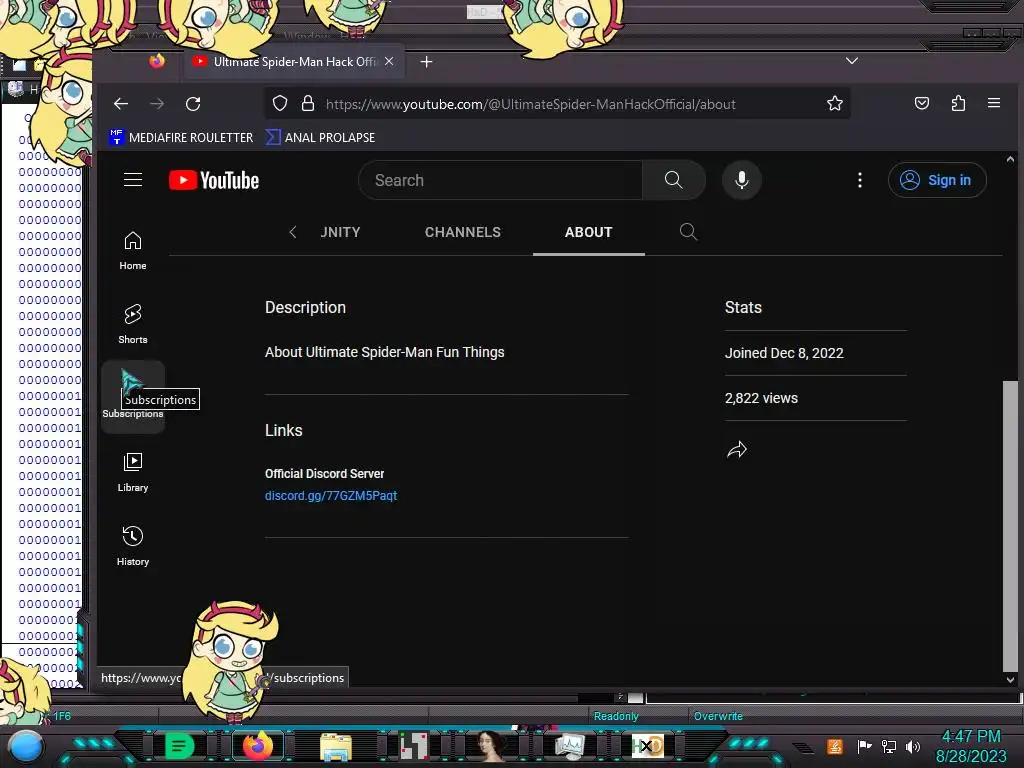Open the second bookmark toolbar item
The height and width of the screenshot is (768, 1024).
[320, 137]
